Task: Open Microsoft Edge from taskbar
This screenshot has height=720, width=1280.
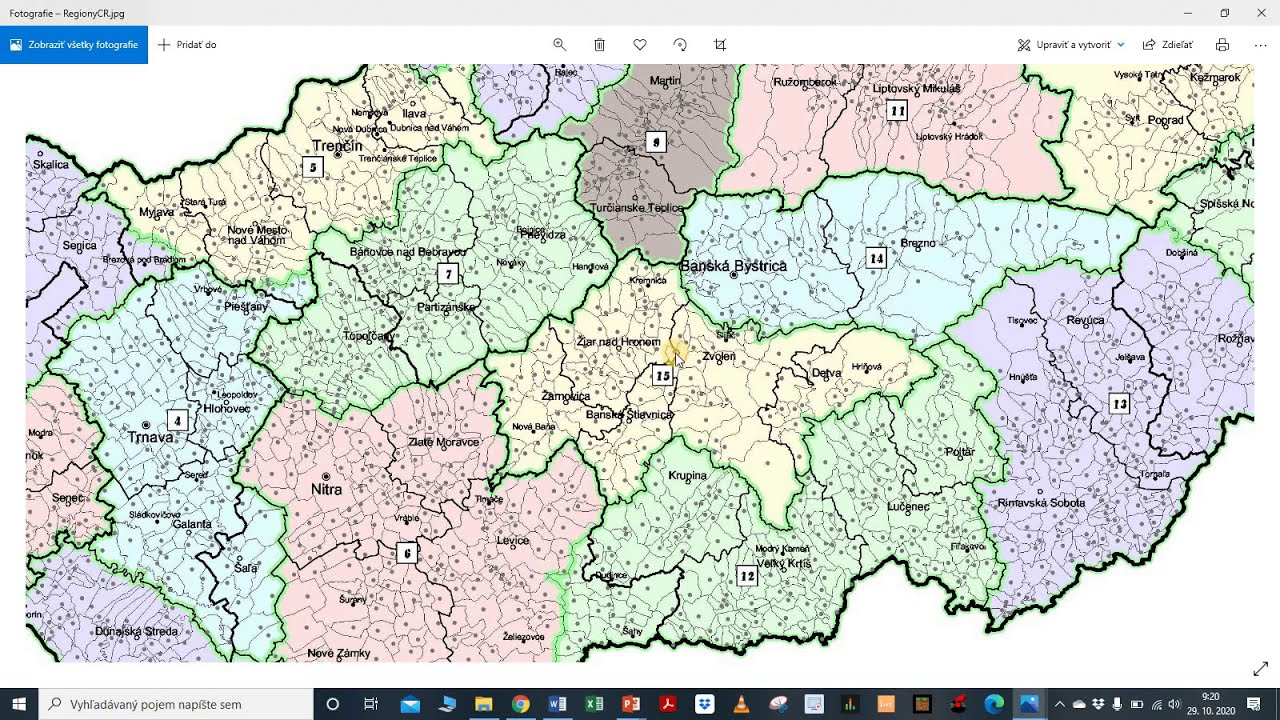Action: pos(994,704)
